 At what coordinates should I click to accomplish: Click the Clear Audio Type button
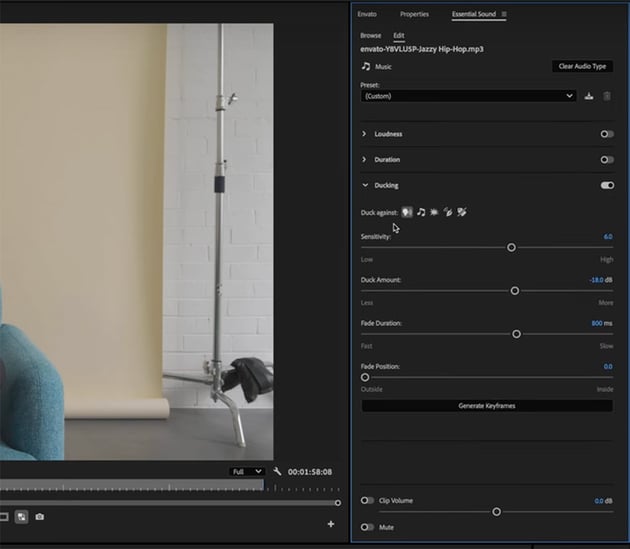coord(582,66)
